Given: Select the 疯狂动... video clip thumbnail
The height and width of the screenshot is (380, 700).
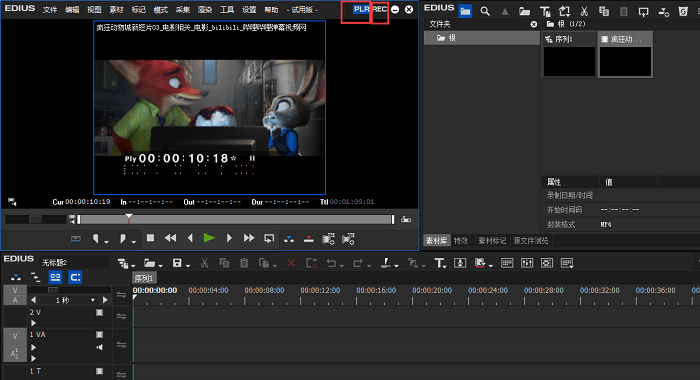Looking at the screenshot, I should pos(625,54).
